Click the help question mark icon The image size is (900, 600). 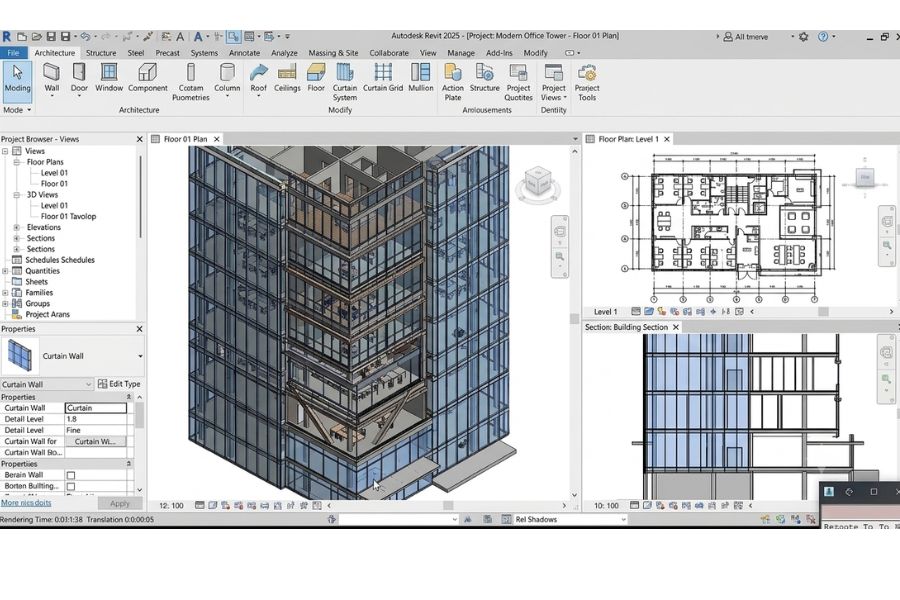click(823, 36)
